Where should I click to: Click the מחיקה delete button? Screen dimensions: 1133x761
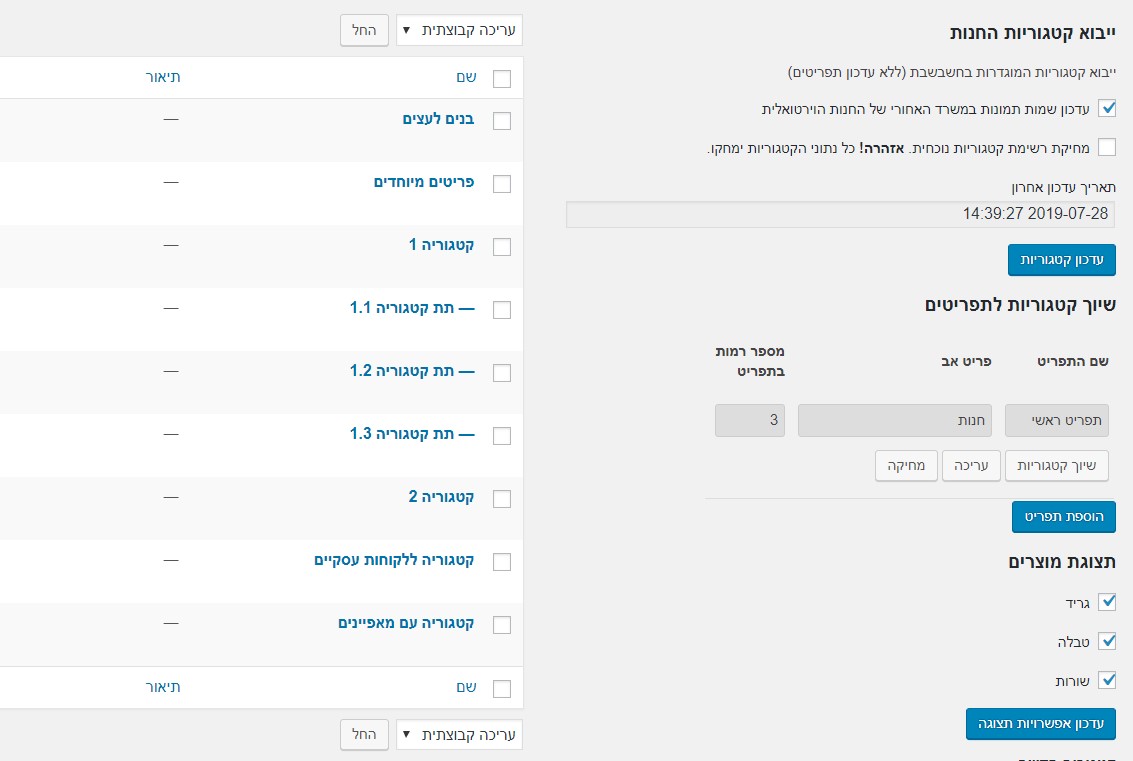[x=906, y=466]
